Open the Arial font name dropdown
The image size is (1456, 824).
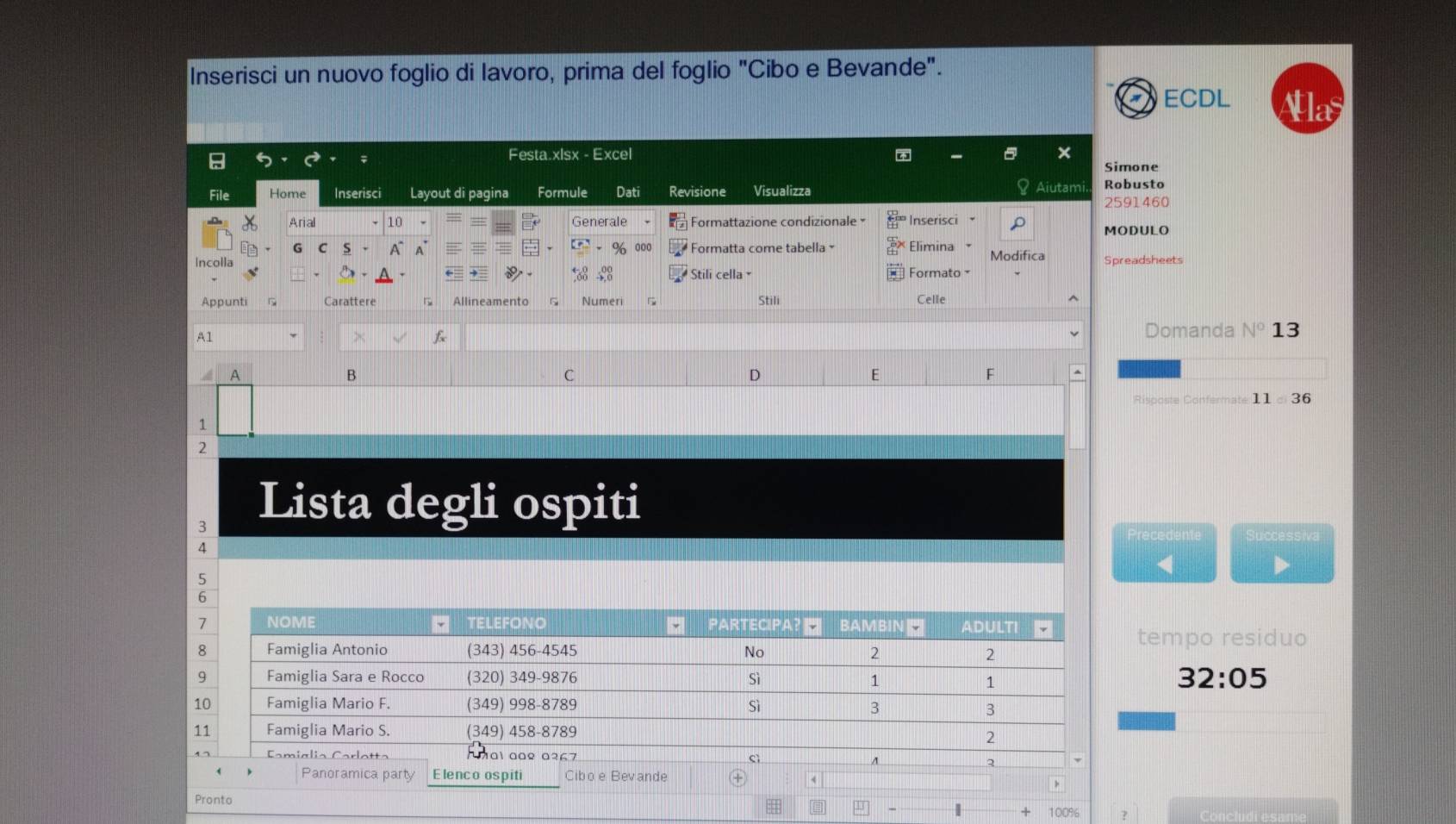click(375, 222)
